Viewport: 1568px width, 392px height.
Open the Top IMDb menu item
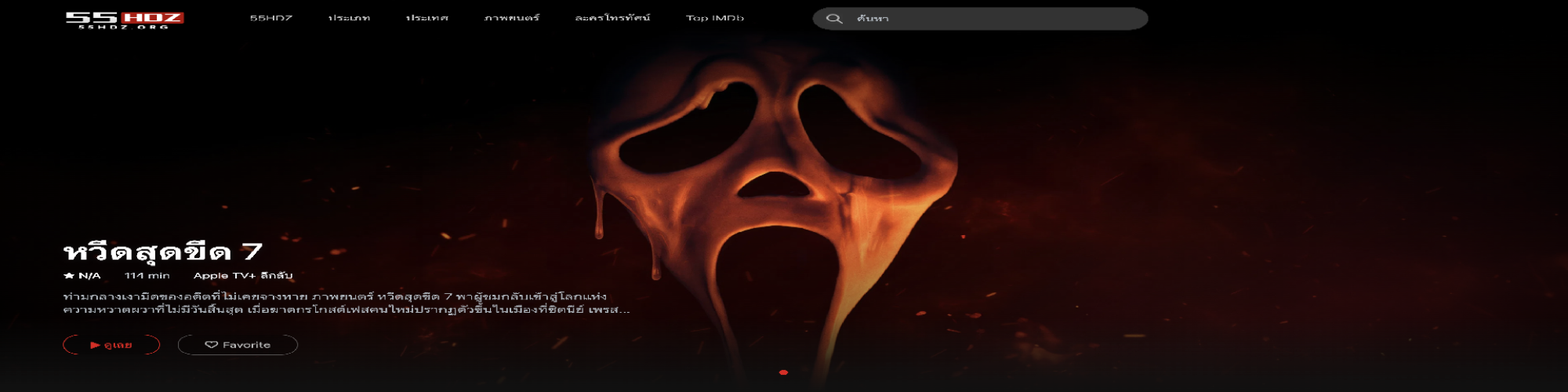coord(715,18)
